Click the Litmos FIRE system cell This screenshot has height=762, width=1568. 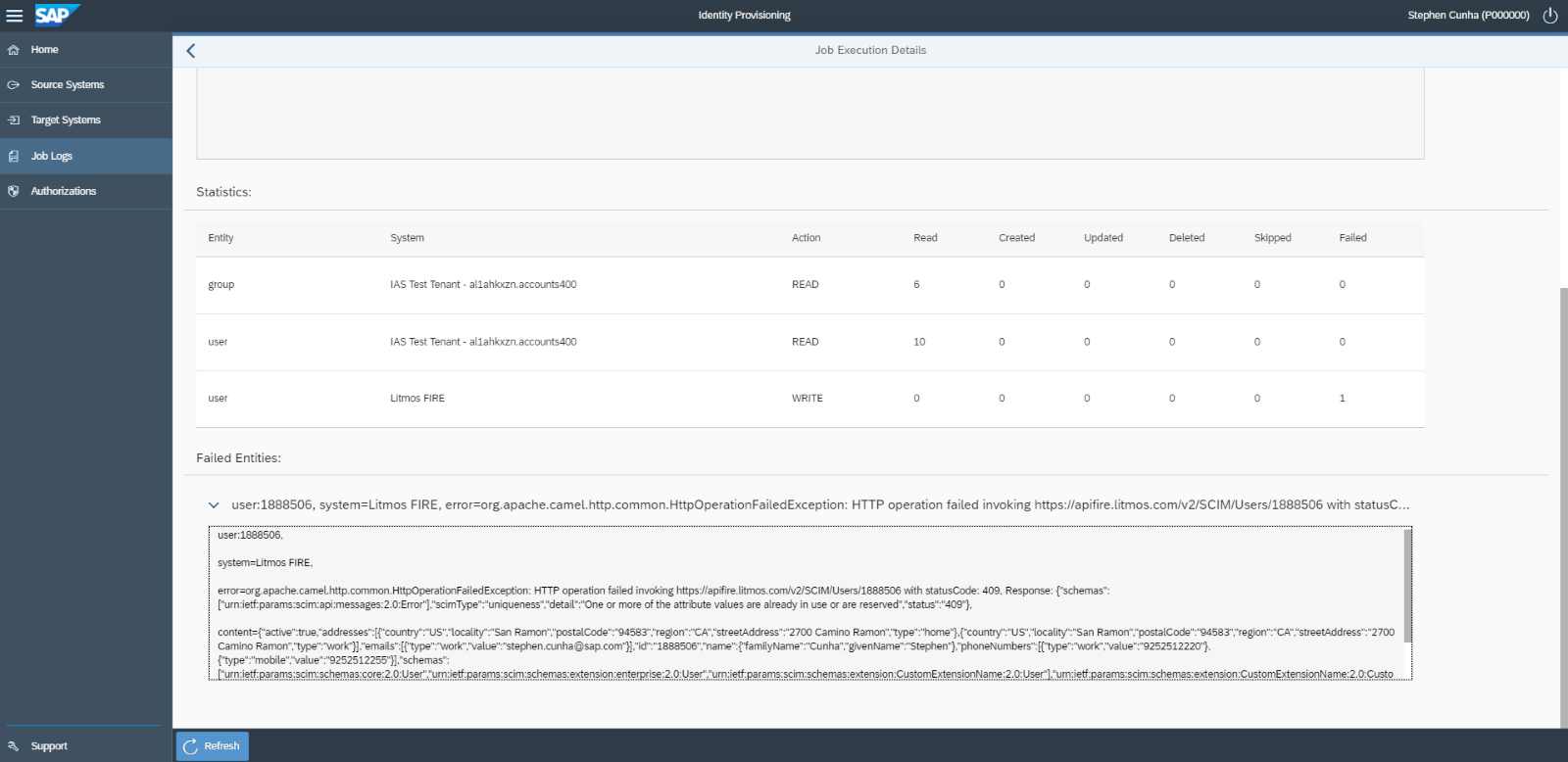point(417,399)
